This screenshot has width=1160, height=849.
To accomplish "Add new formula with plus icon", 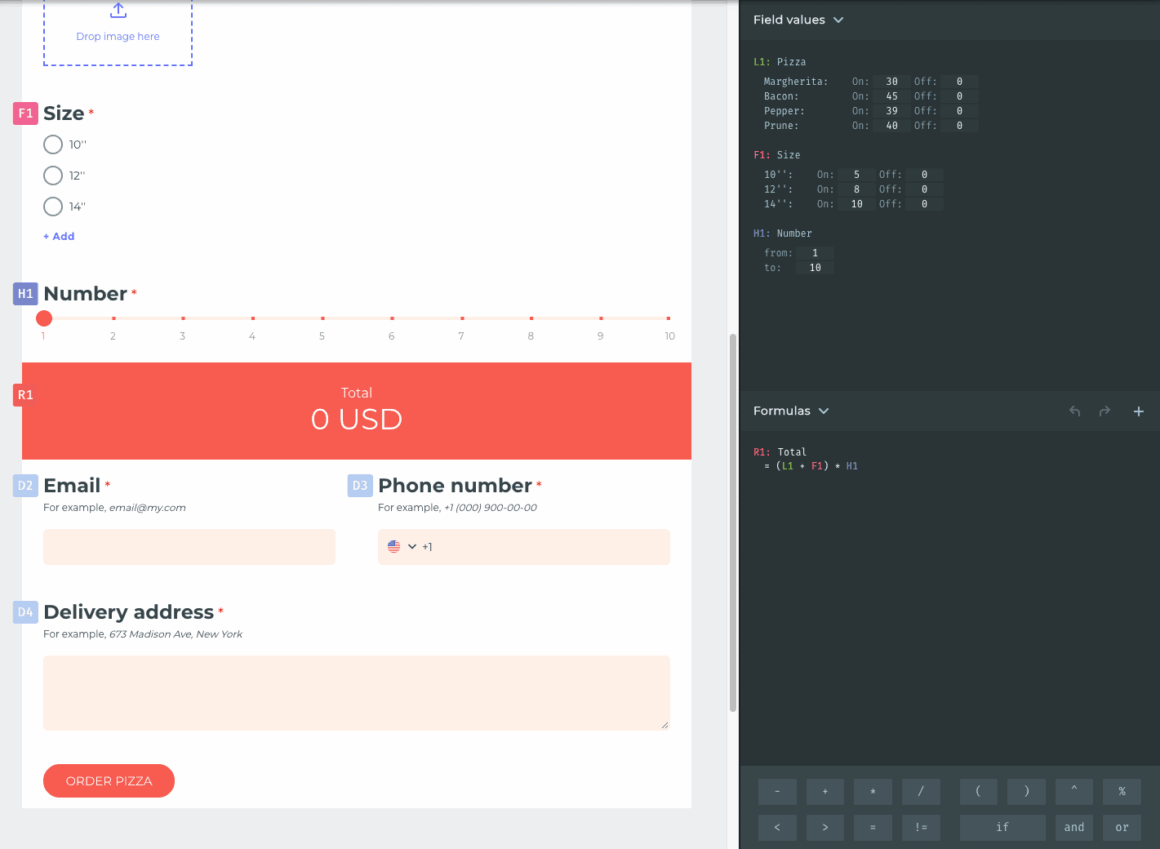I will click(1138, 411).
